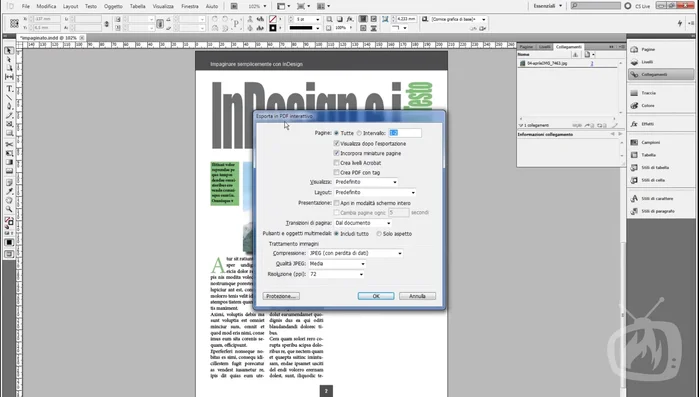Open the Qualità JPEG dropdown
The width and height of the screenshot is (699, 397).
337,264
